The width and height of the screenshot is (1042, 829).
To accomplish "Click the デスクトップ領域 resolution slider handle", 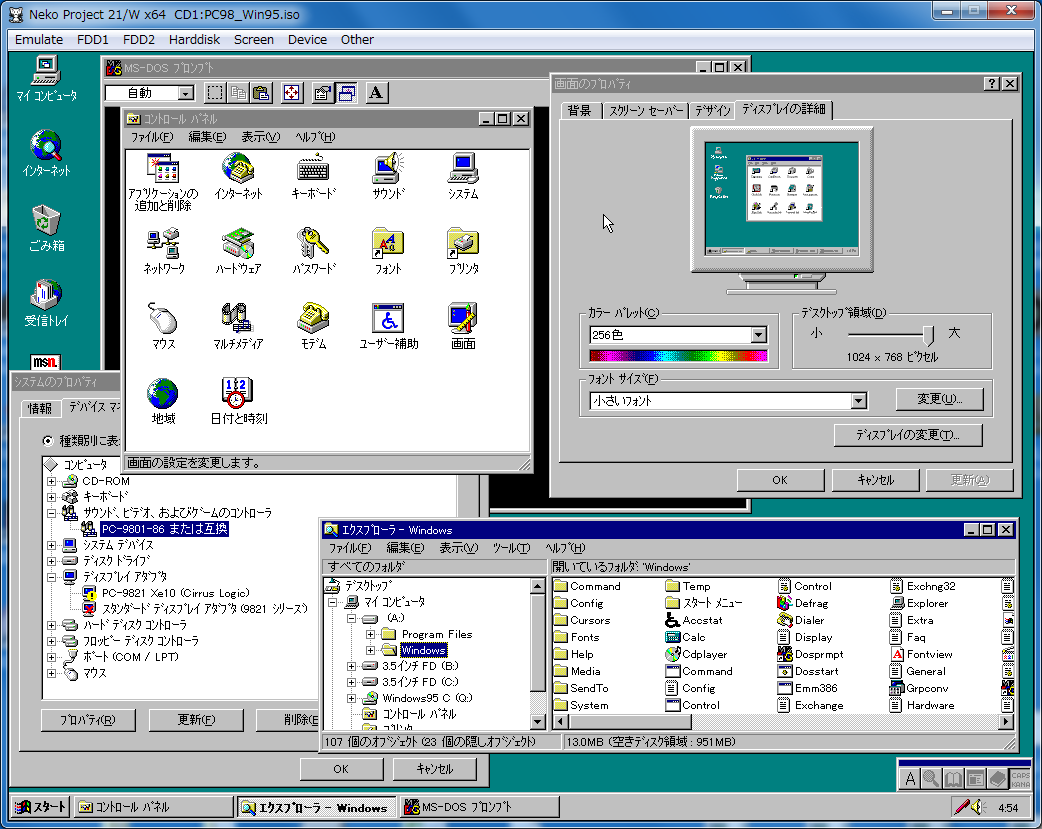I will [x=928, y=335].
